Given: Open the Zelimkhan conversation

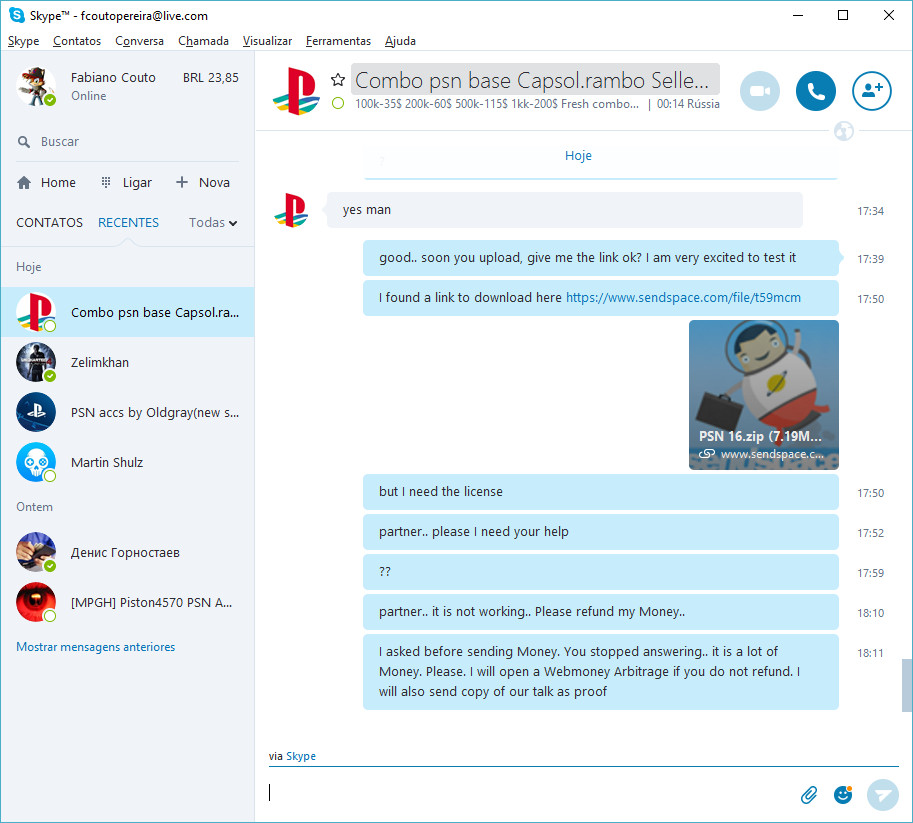Looking at the screenshot, I should point(128,362).
